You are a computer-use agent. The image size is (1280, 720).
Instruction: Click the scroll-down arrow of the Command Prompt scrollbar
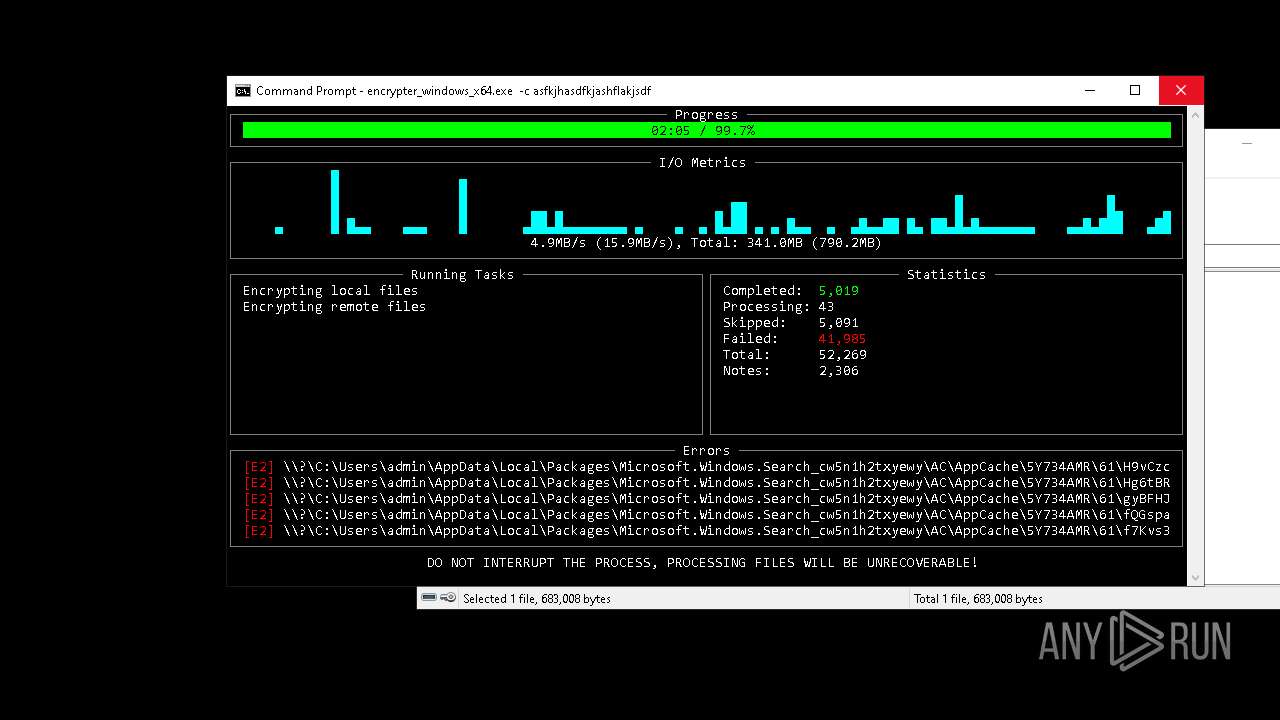point(1195,577)
